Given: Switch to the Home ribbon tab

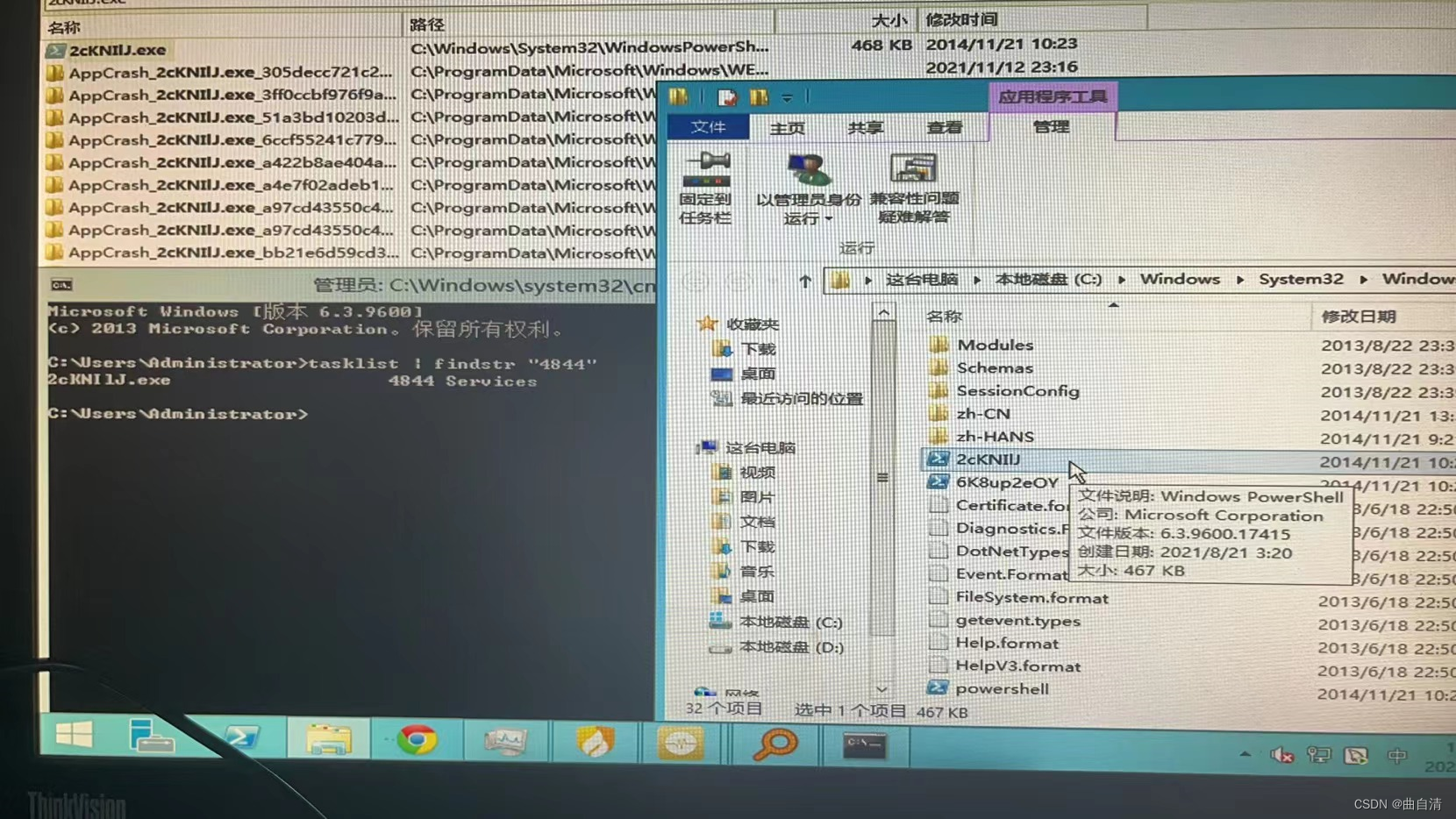Looking at the screenshot, I should click(x=787, y=128).
